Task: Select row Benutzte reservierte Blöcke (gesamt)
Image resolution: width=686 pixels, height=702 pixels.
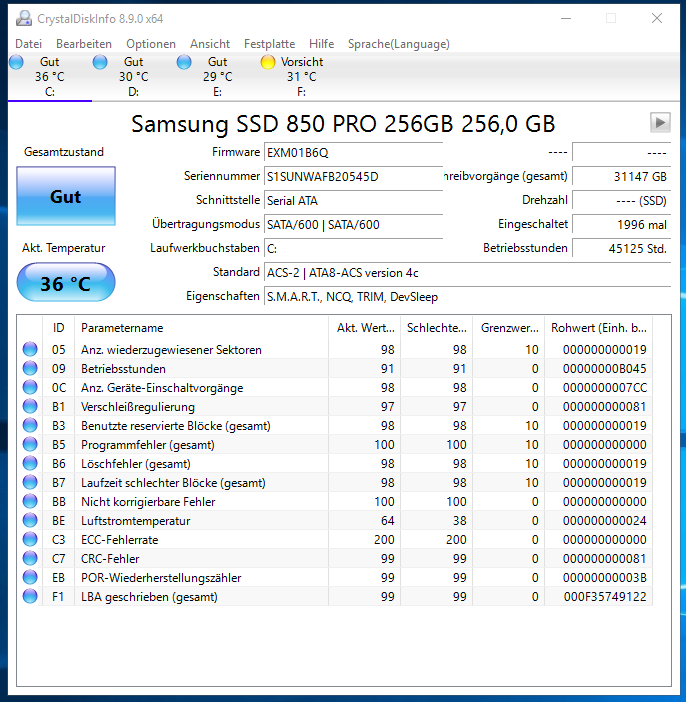Action: [334, 425]
